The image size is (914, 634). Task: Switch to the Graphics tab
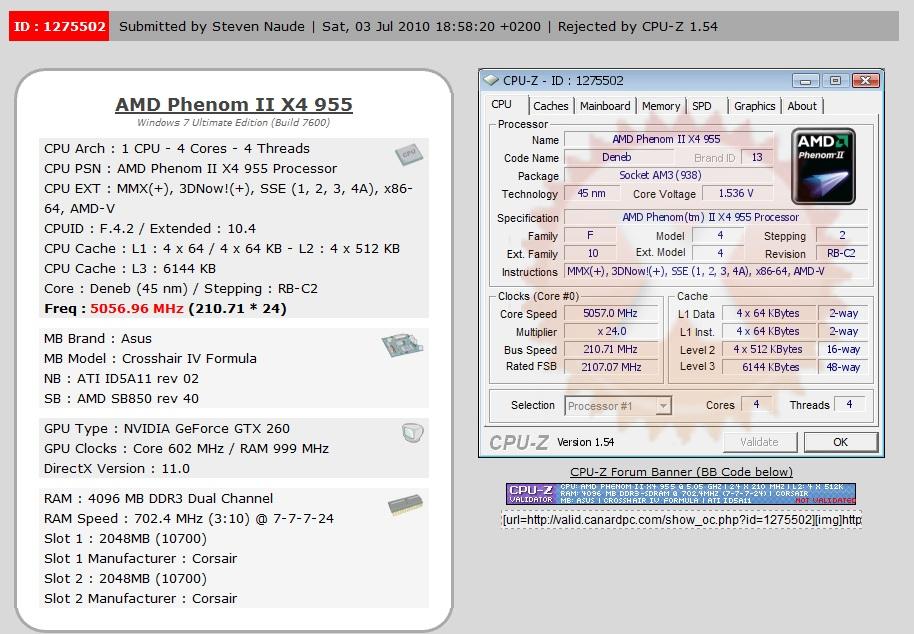click(x=754, y=106)
